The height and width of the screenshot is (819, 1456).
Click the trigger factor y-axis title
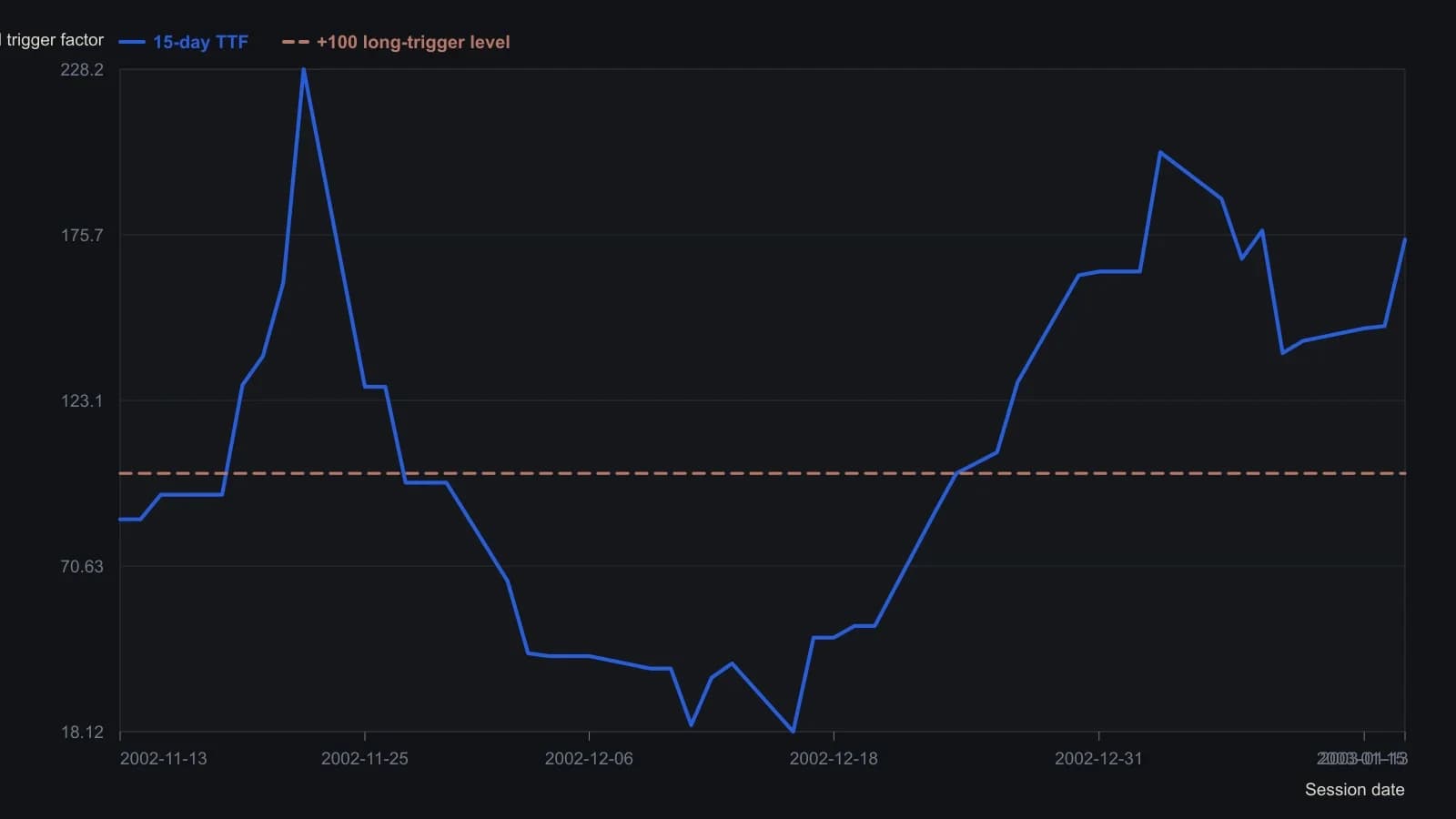[x=52, y=40]
